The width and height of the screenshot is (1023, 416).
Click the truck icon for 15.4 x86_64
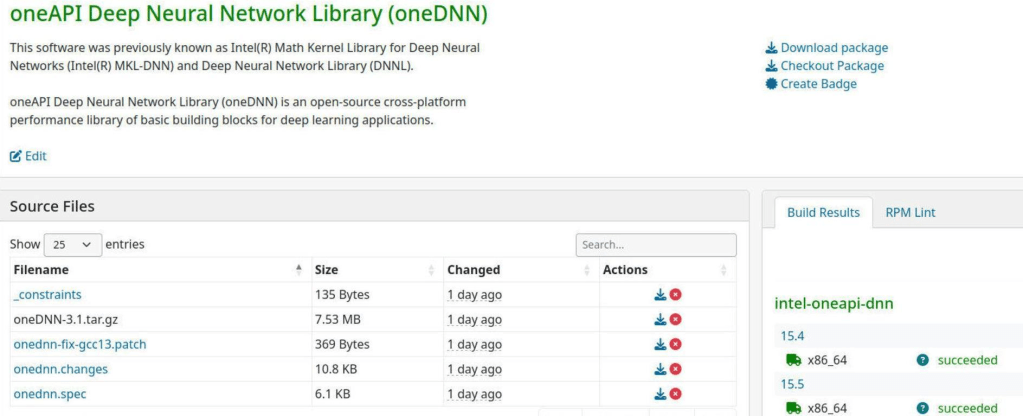tap(793, 360)
